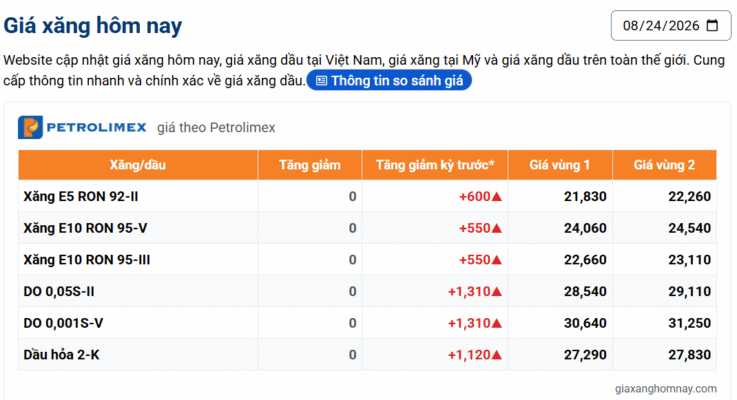Click Tăng giảm column header
This screenshot has height=400, width=737.
[310, 165]
